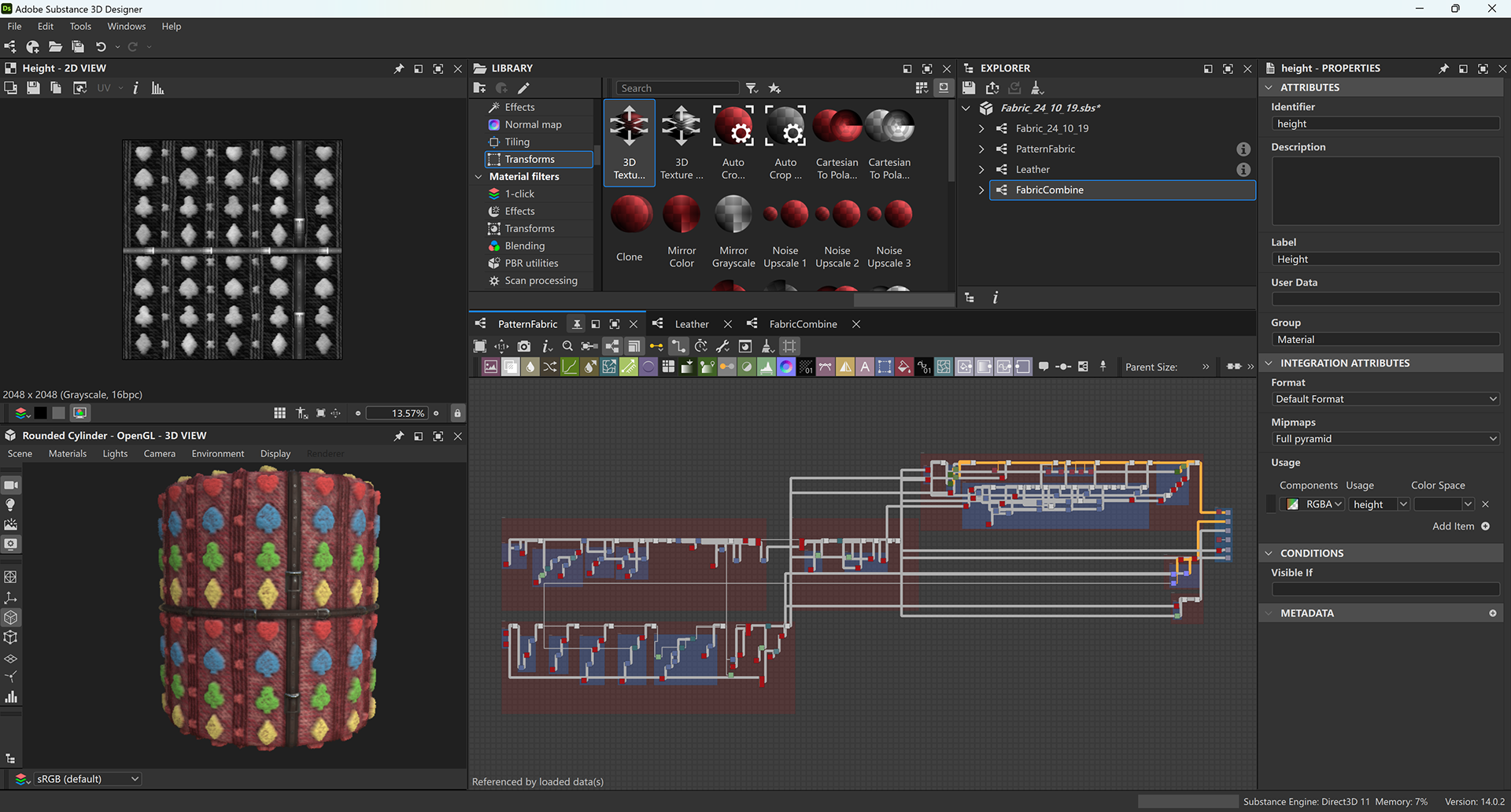Click the Curve node icon in graph toolbar
This screenshot has width=1511, height=812.
tap(570, 367)
